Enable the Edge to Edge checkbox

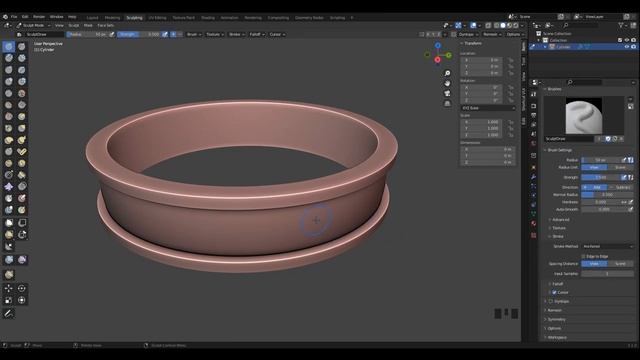(584, 256)
